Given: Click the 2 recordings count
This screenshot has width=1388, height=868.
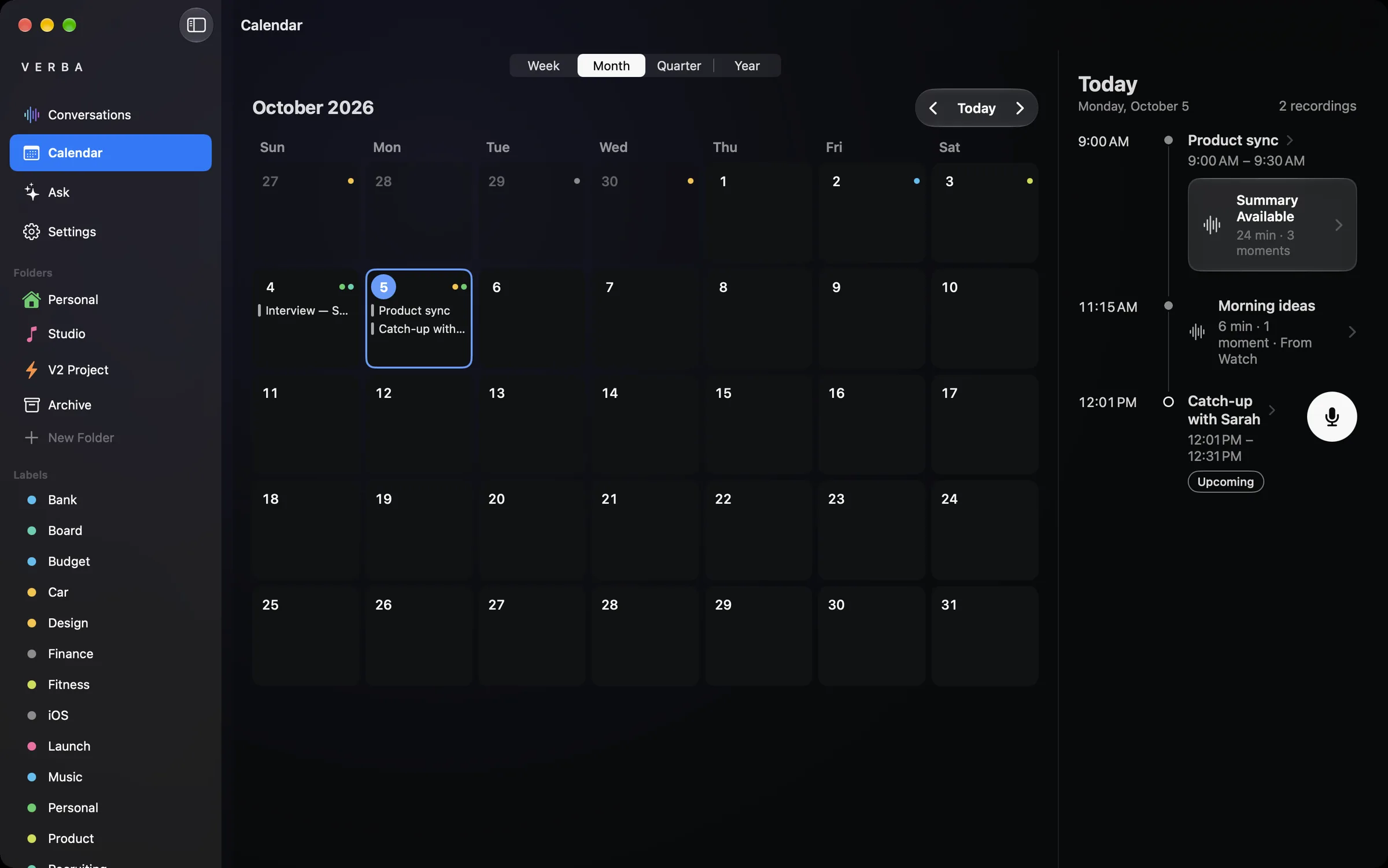Looking at the screenshot, I should tap(1317, 106).
